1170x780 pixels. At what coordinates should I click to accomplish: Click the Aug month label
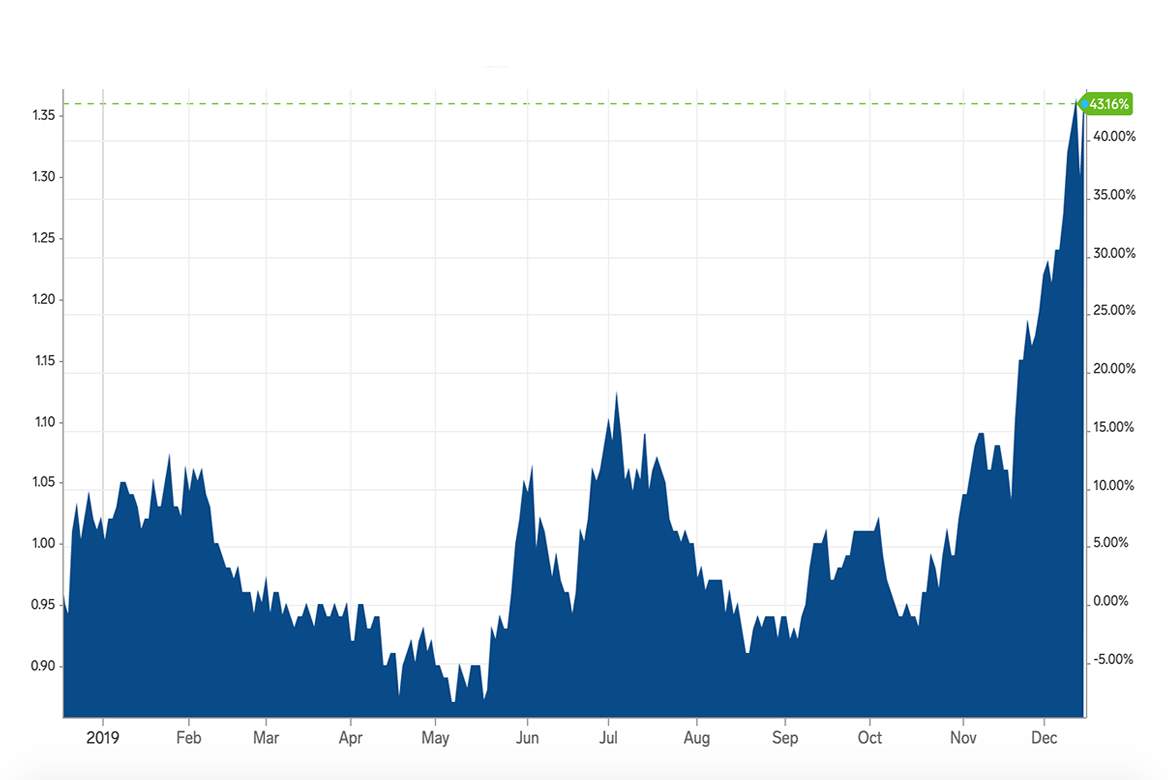[x=697, y=738]
